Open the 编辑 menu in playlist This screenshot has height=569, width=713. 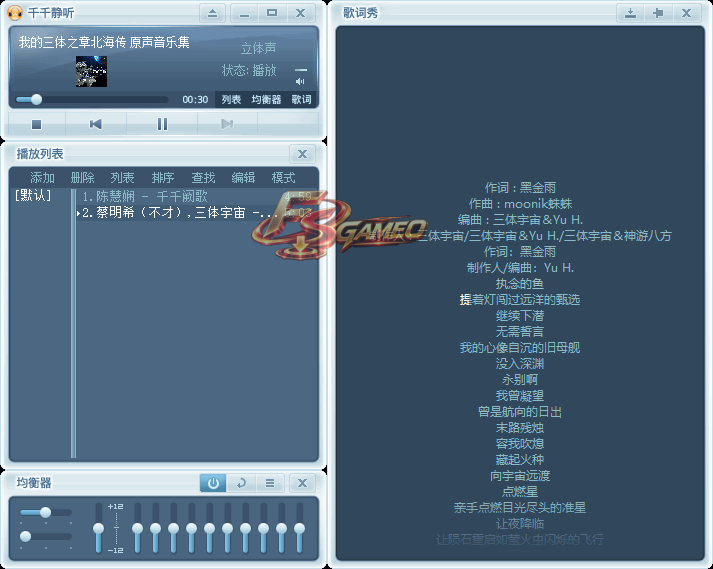pyautogui.click(x=243, y=177)
